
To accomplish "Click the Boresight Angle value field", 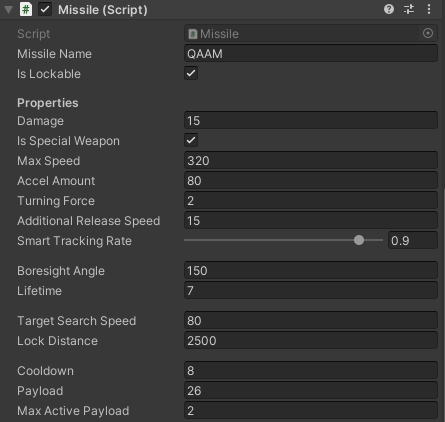I will tap(311, 270).
